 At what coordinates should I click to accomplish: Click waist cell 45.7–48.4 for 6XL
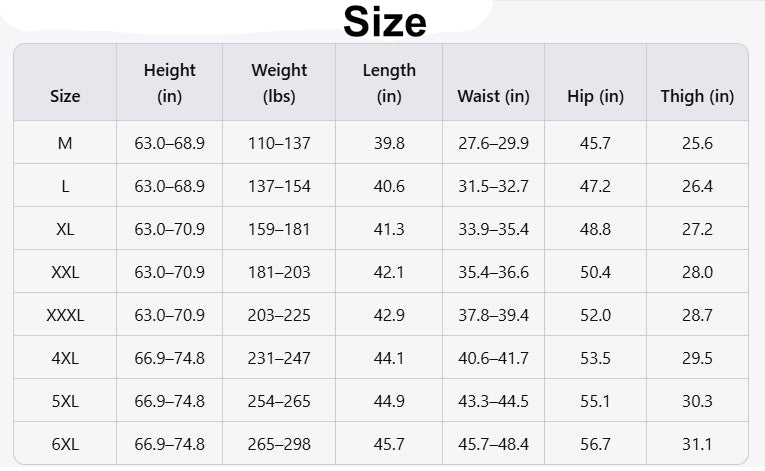pos(493,444)
